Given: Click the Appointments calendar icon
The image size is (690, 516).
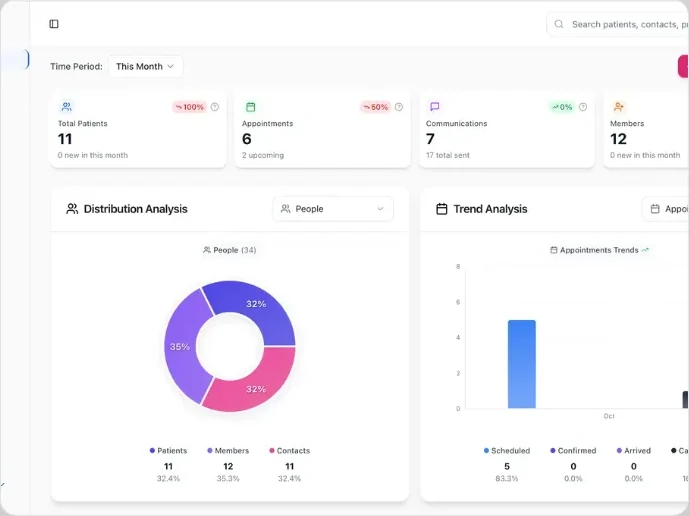Looking at the screenshot, I should click(250, 106).
